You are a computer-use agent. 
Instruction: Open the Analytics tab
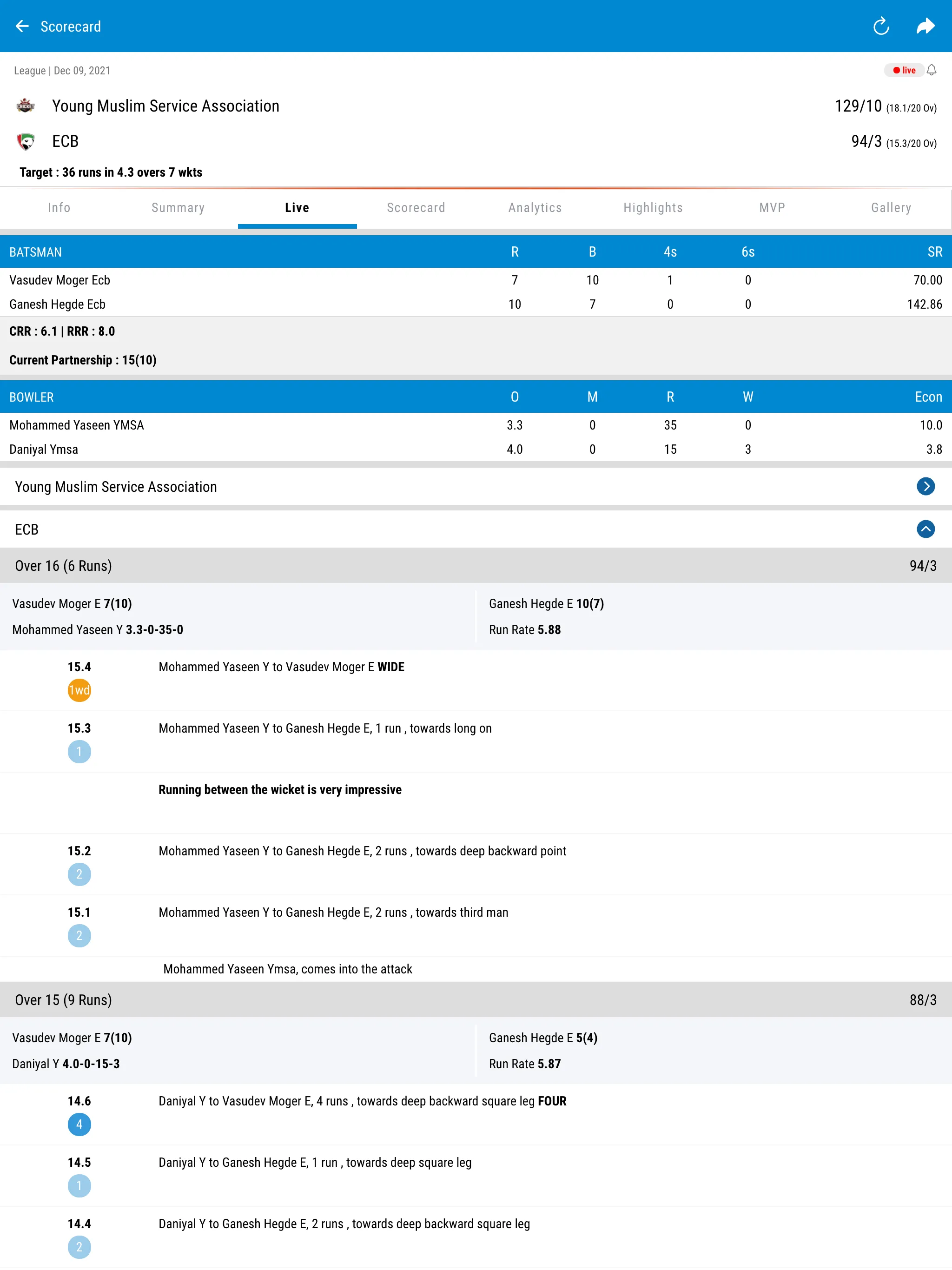pyautogui.click(x=535, y=207)
